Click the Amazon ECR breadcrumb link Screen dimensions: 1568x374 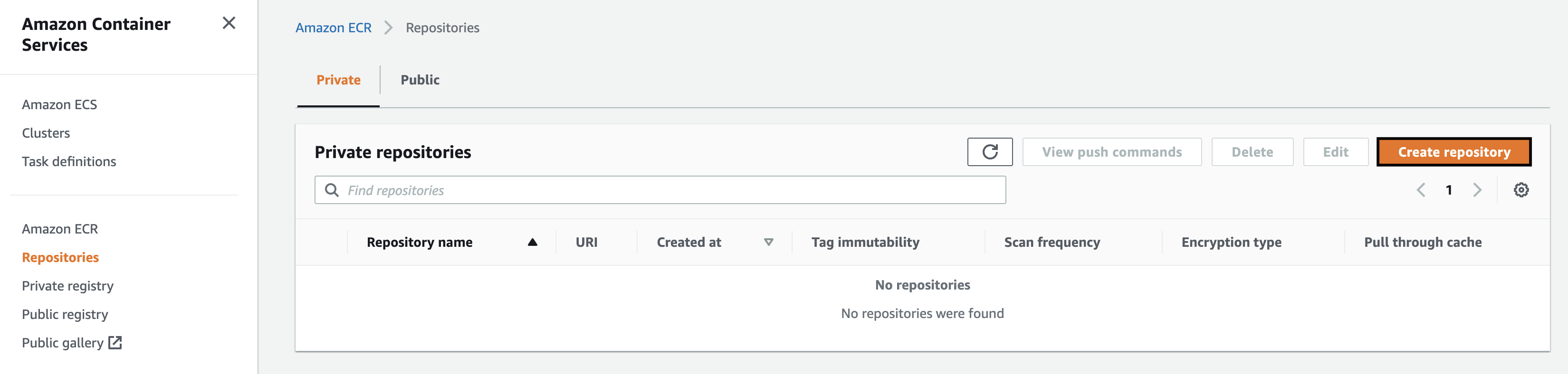(x=334, y=28)
